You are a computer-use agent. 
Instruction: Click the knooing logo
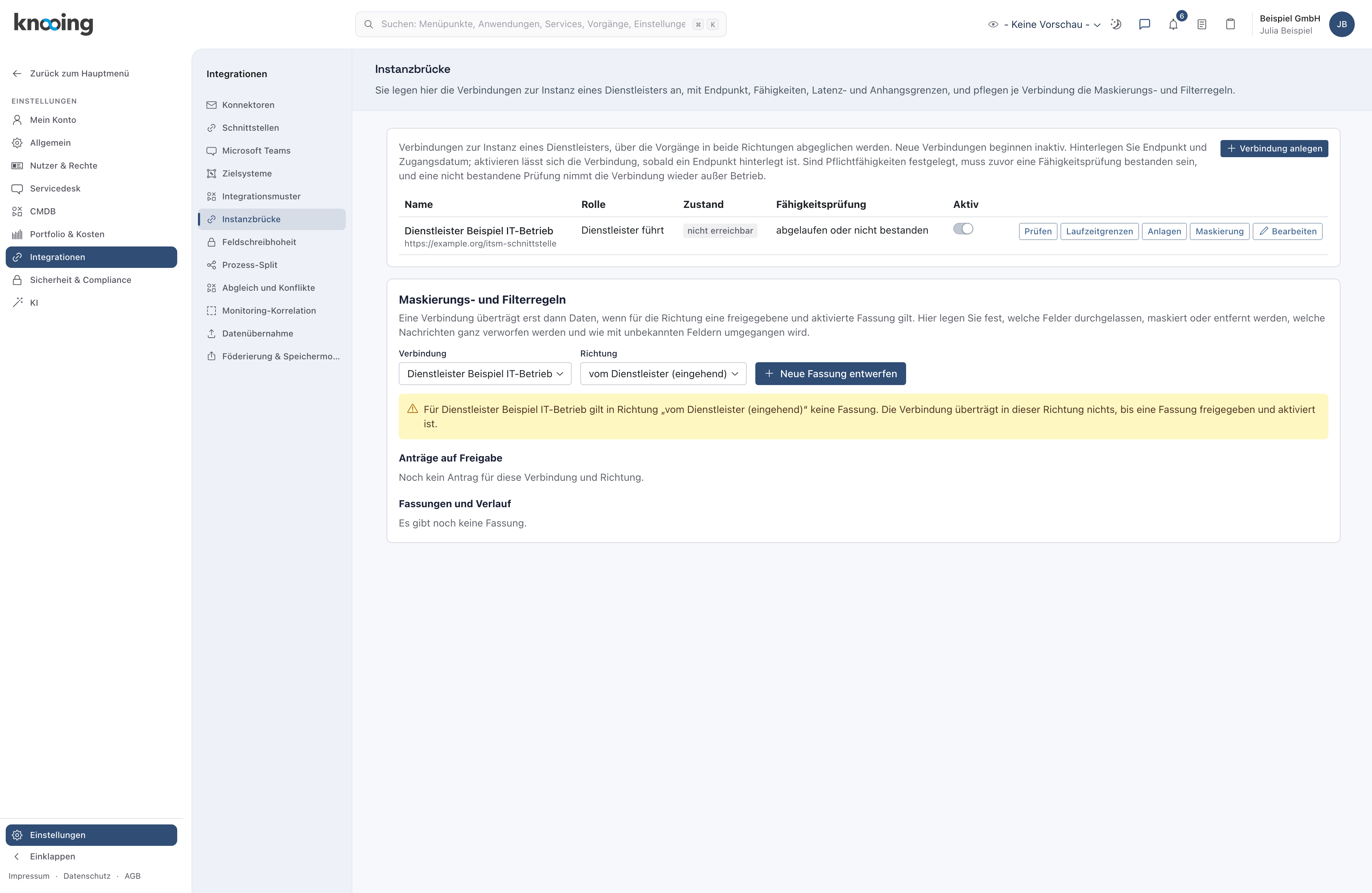pos(53,24)
